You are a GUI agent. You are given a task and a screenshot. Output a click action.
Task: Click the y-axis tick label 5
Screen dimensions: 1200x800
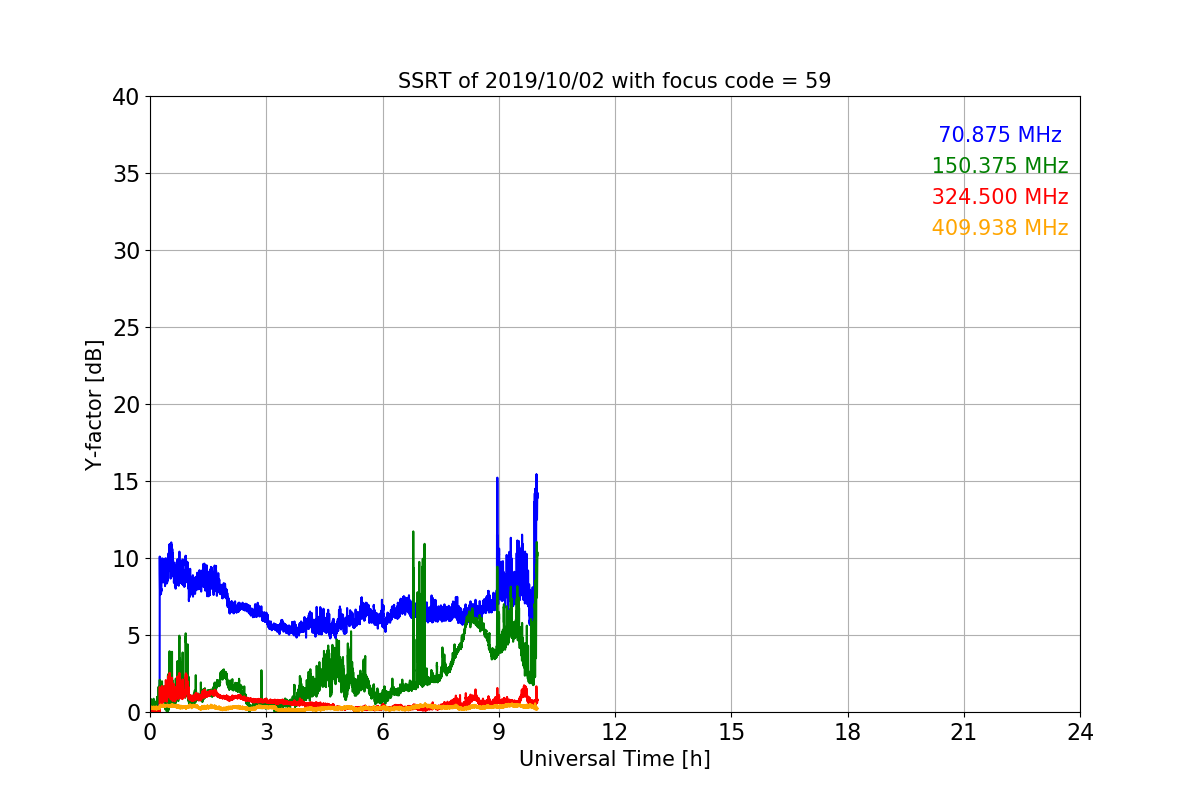click(133, 636)
